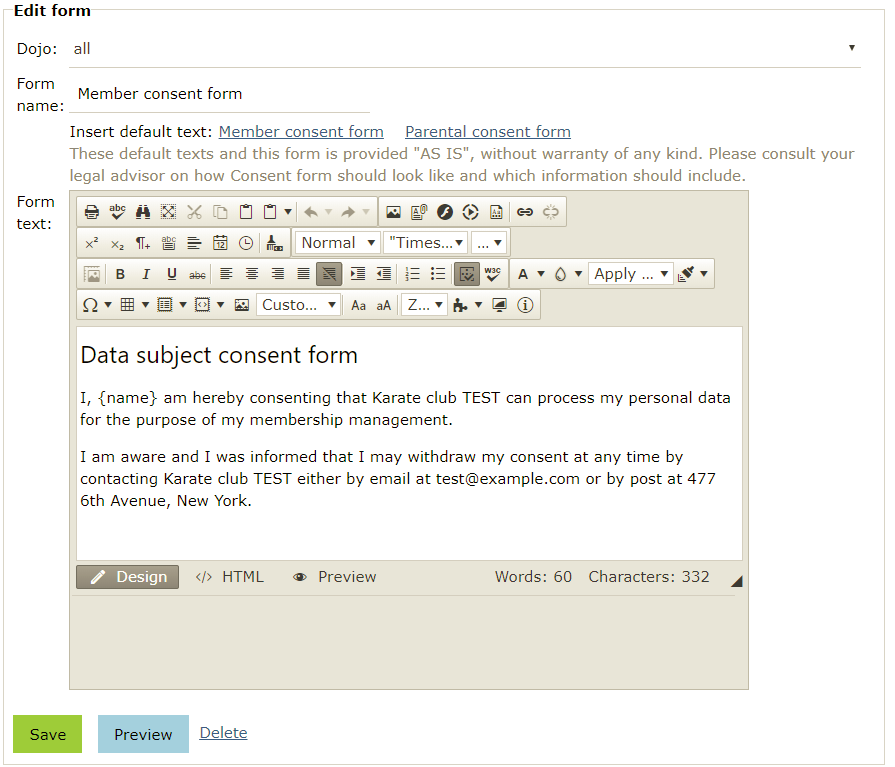This screenshot has height=767, width=895.
Task: Insert date using the calendar icon
Action: click(x=220, y=243)
